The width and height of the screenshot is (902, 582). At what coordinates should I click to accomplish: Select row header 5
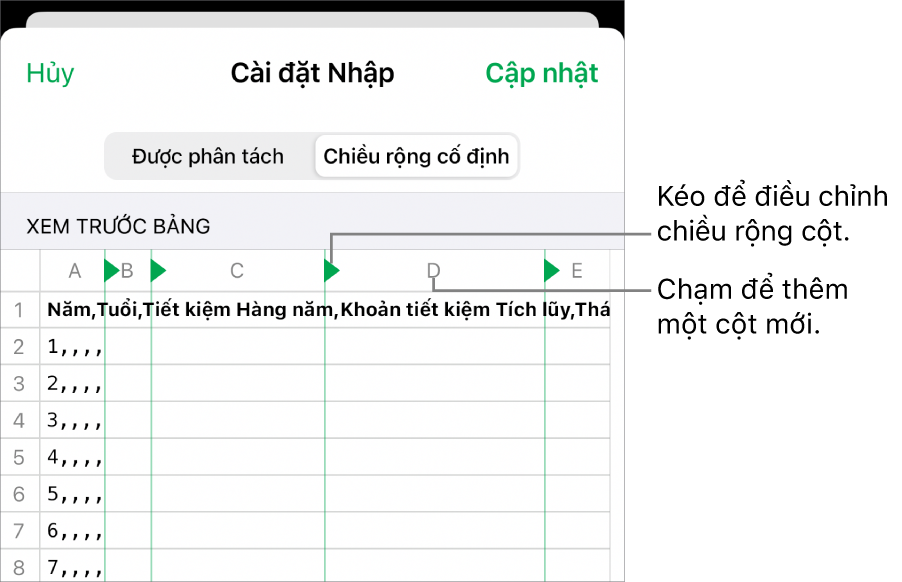click(x=19, y=457)
